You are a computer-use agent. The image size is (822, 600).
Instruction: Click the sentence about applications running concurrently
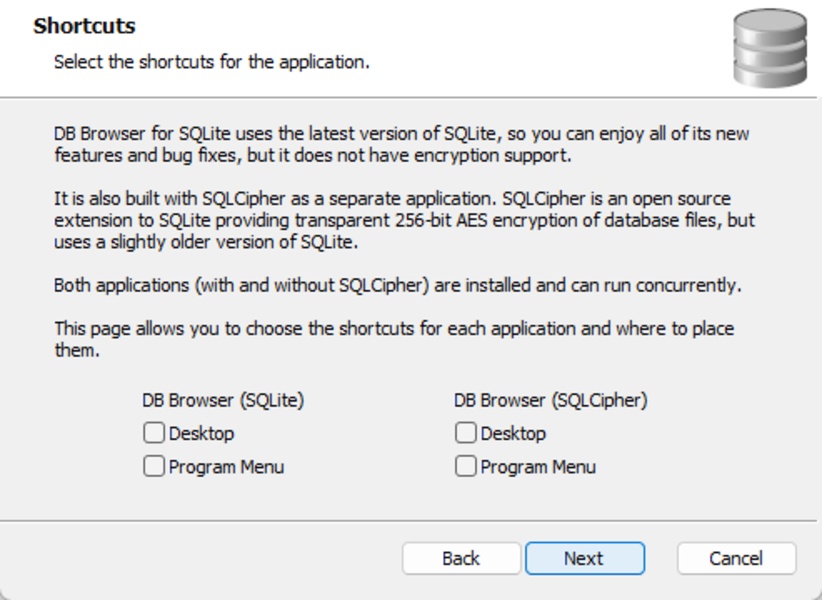(x=397, y=286)
